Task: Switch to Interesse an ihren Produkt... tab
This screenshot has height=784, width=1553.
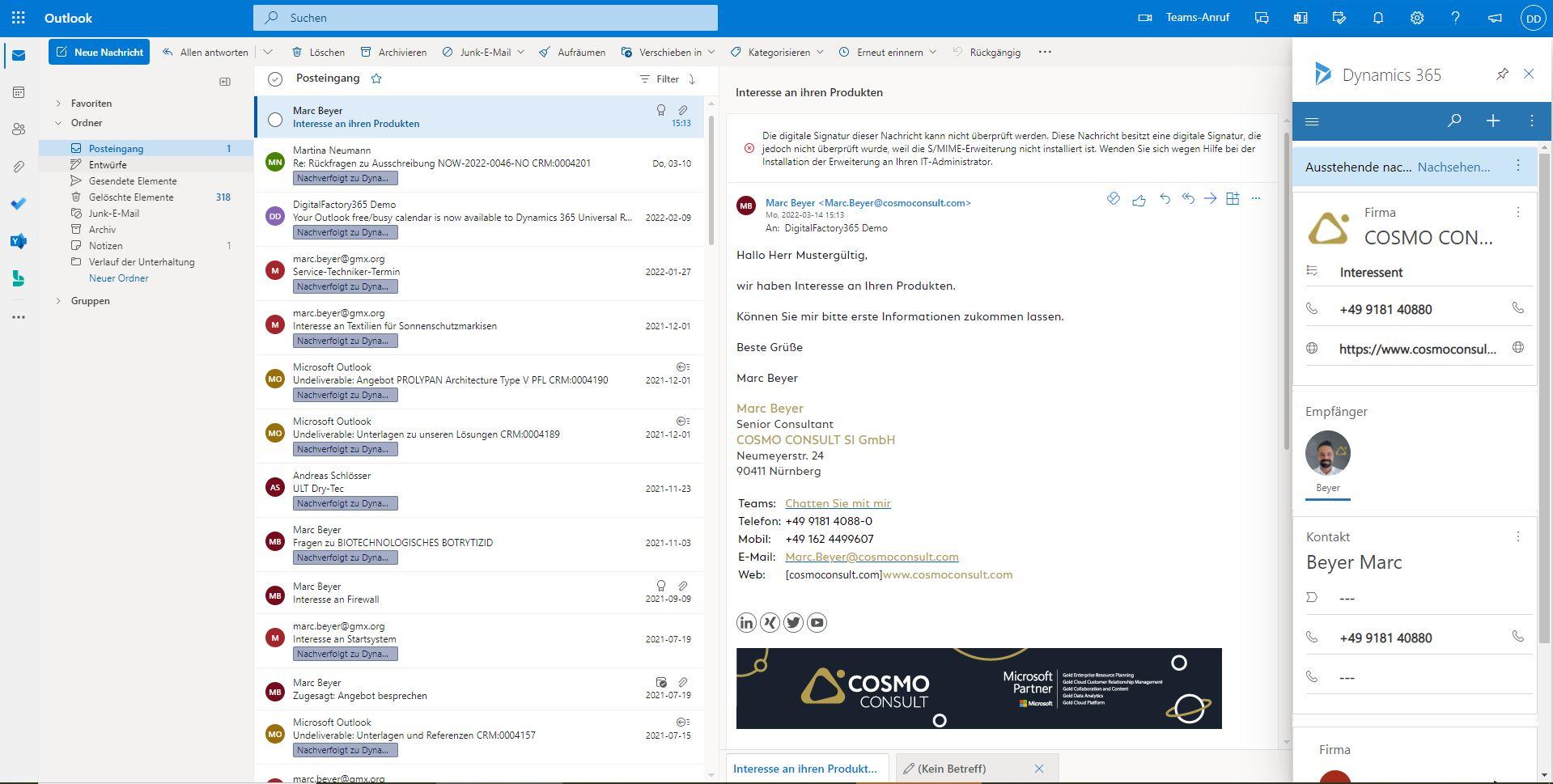Action: (807, 769)
